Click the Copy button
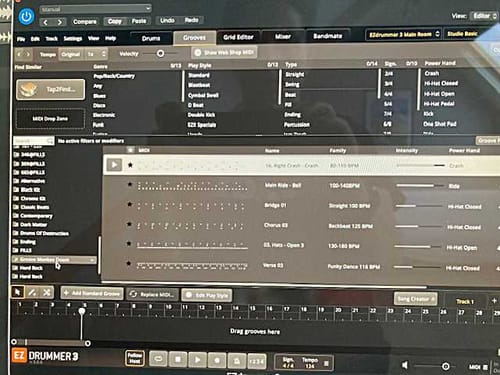Viewport: 500px width, 375px height. coord(114,21)
